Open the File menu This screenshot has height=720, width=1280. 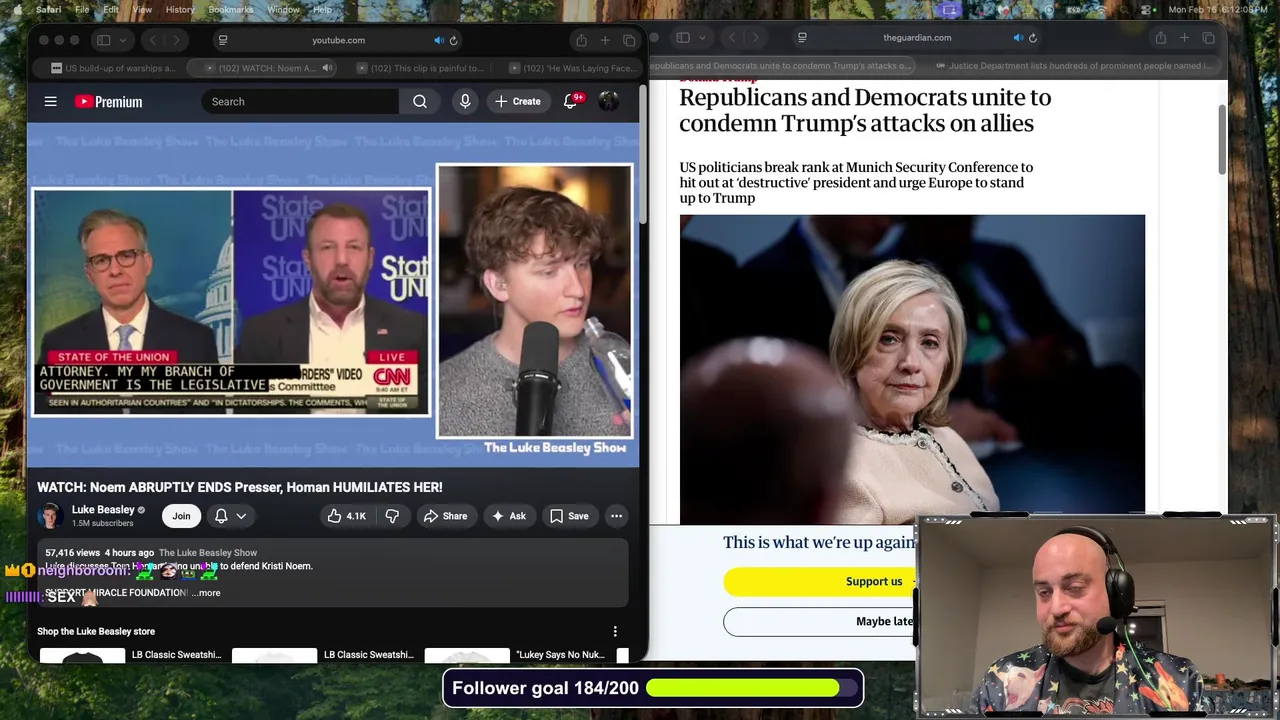coord(82,9)
